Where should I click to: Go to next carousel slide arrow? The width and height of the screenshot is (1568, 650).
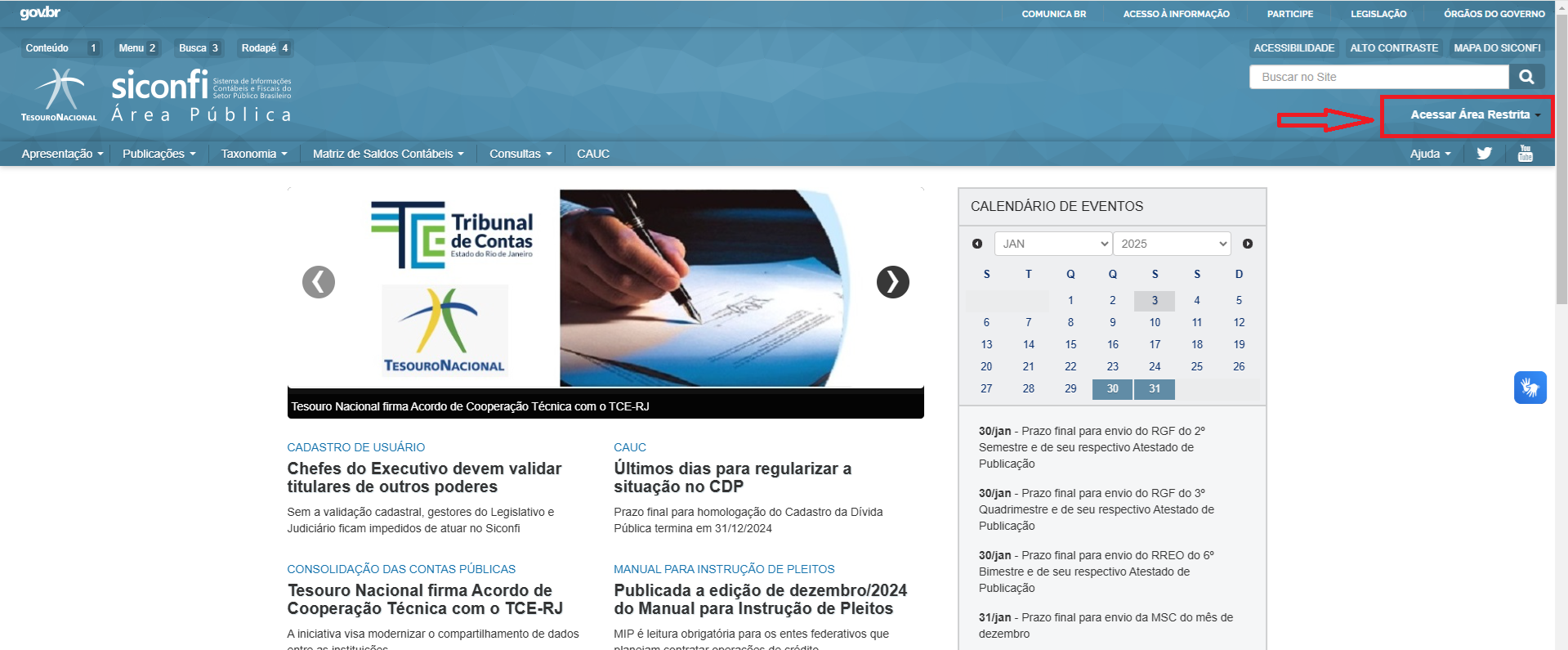pos(893,282)
